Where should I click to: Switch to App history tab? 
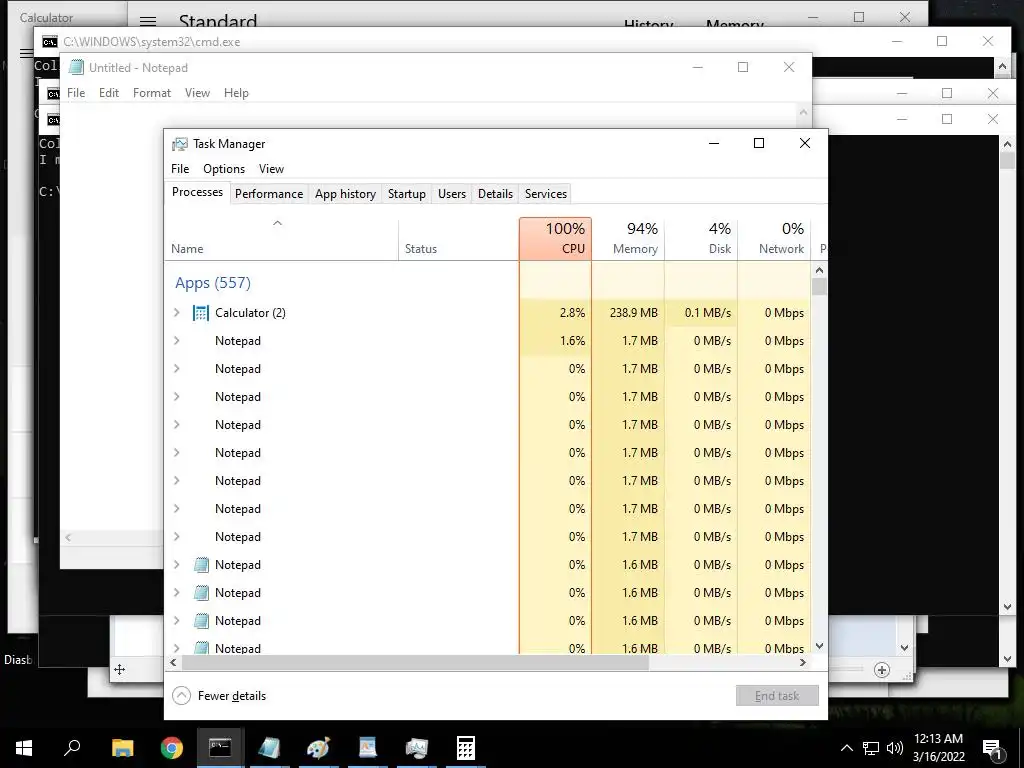click(345, 194)
